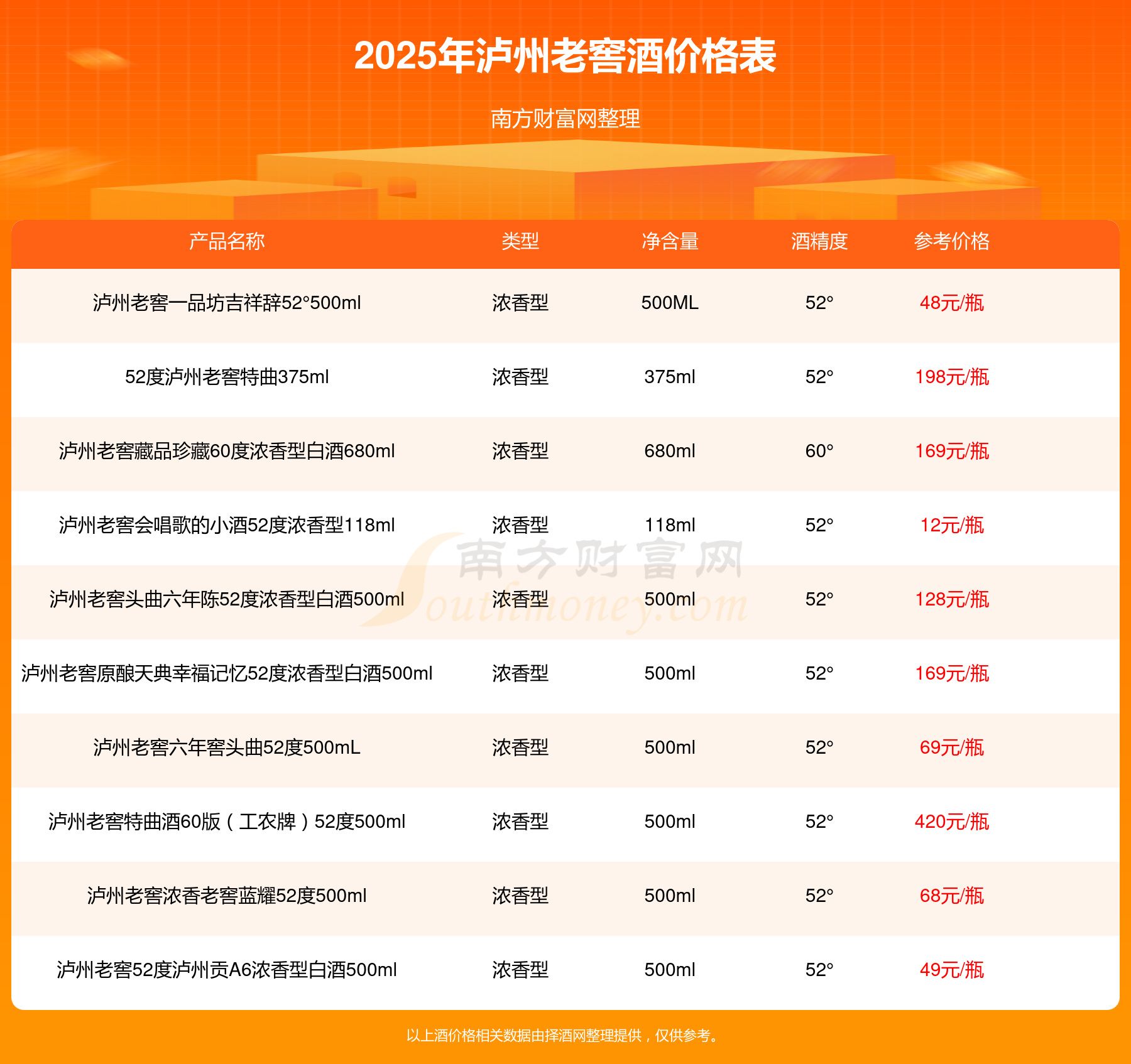Click the 68元/瓶 price
The image size is (1131, 1064).
[x=952, y=896]
